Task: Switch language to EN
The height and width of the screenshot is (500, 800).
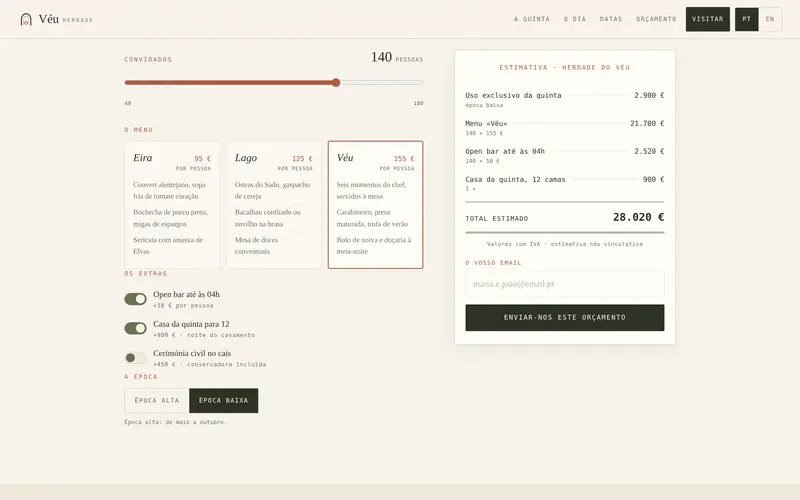Action: click(770, 19)
